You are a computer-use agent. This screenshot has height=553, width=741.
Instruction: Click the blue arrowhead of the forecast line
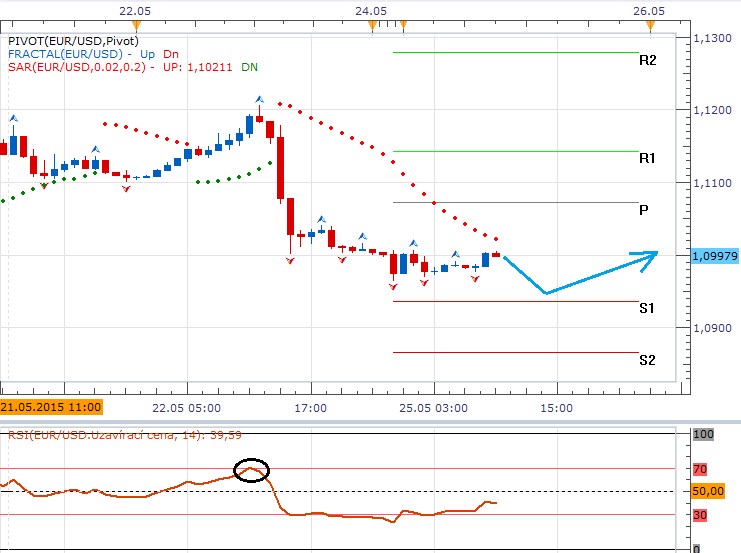click(x=652, y=255)
